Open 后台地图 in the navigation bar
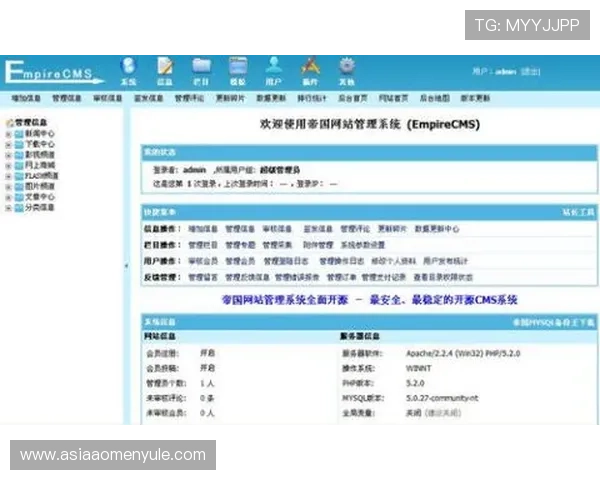The image size is (600, 480). (x=435, y=98)
